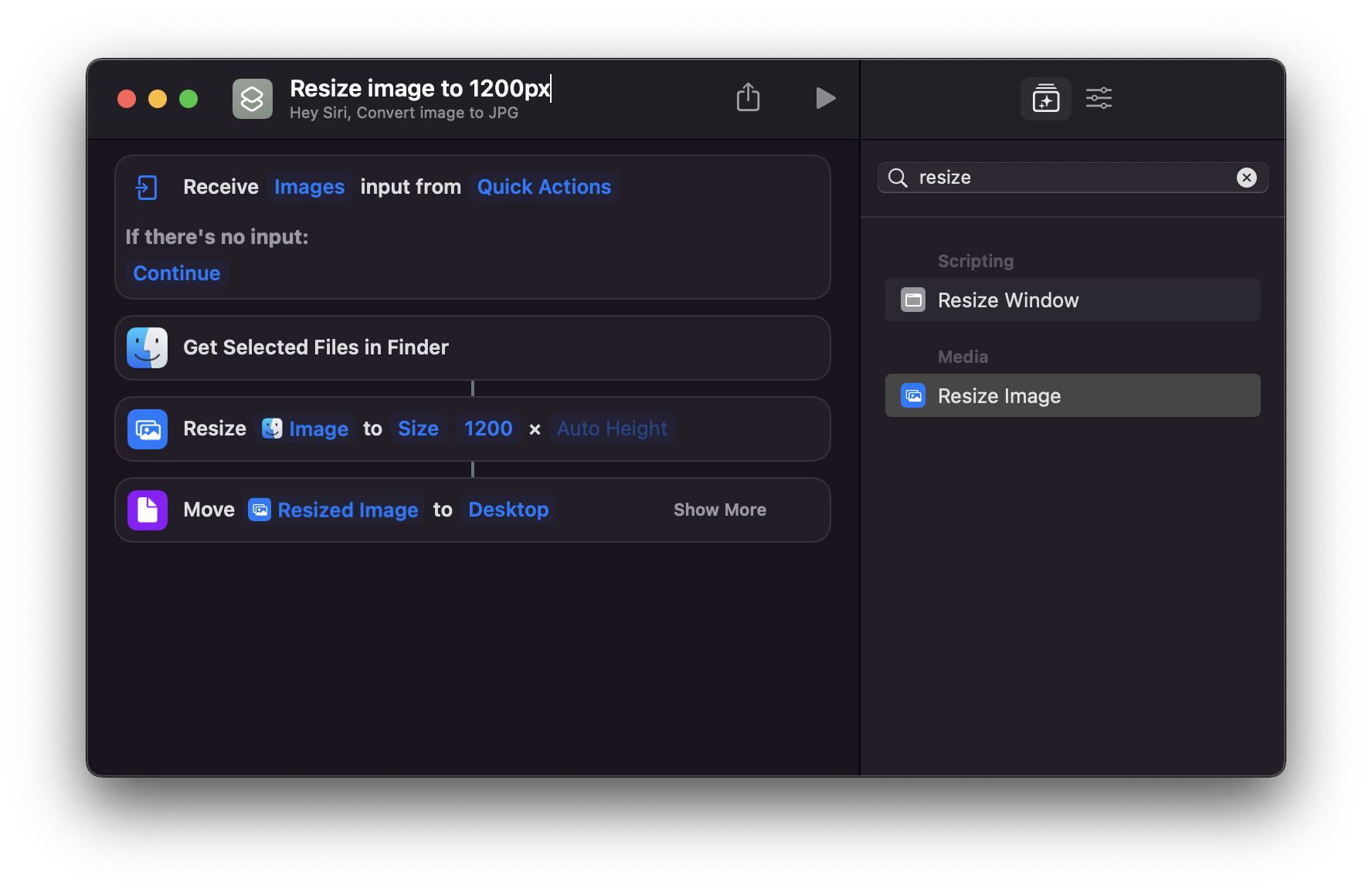
Task: Click the Share shortcut icon
Action: tap(748, 98)
